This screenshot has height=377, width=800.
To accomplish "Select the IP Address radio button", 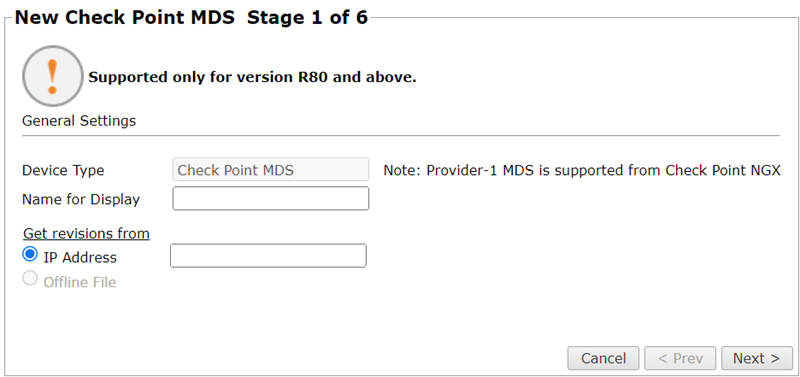I will click(x=30, y=254).
